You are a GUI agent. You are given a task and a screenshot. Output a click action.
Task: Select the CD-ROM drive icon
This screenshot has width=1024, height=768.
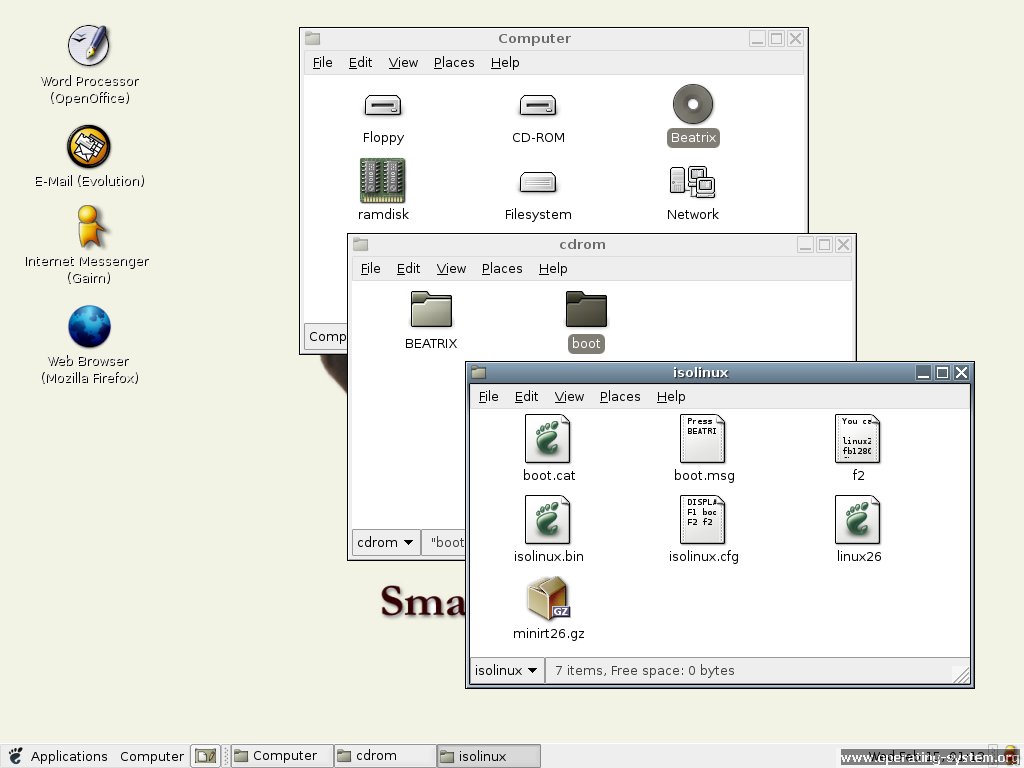tap(537, 105)
